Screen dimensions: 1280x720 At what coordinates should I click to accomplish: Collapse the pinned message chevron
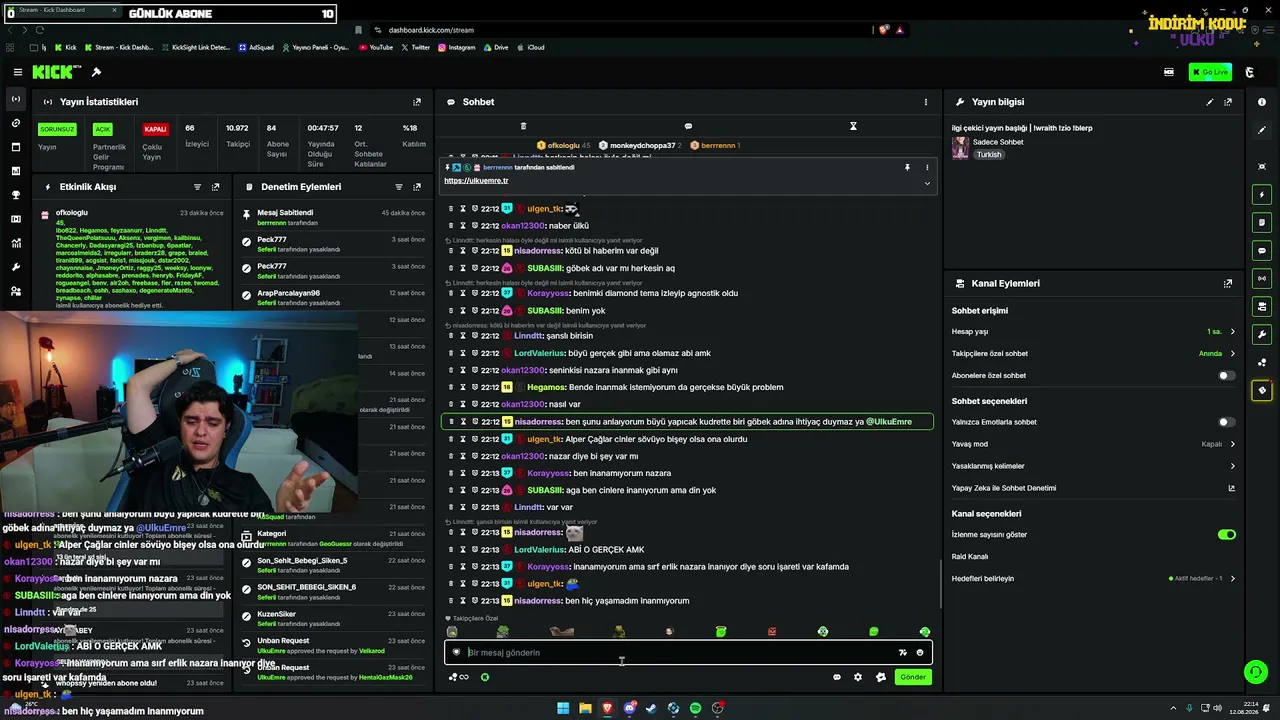click(927, 183)
